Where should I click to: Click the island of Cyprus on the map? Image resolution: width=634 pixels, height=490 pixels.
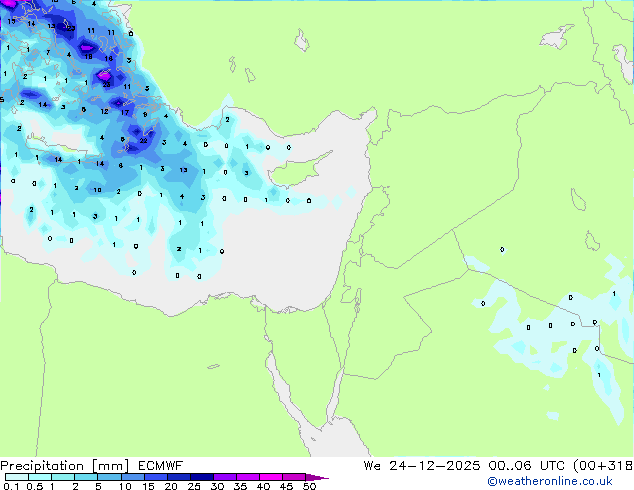pos(298,170)
